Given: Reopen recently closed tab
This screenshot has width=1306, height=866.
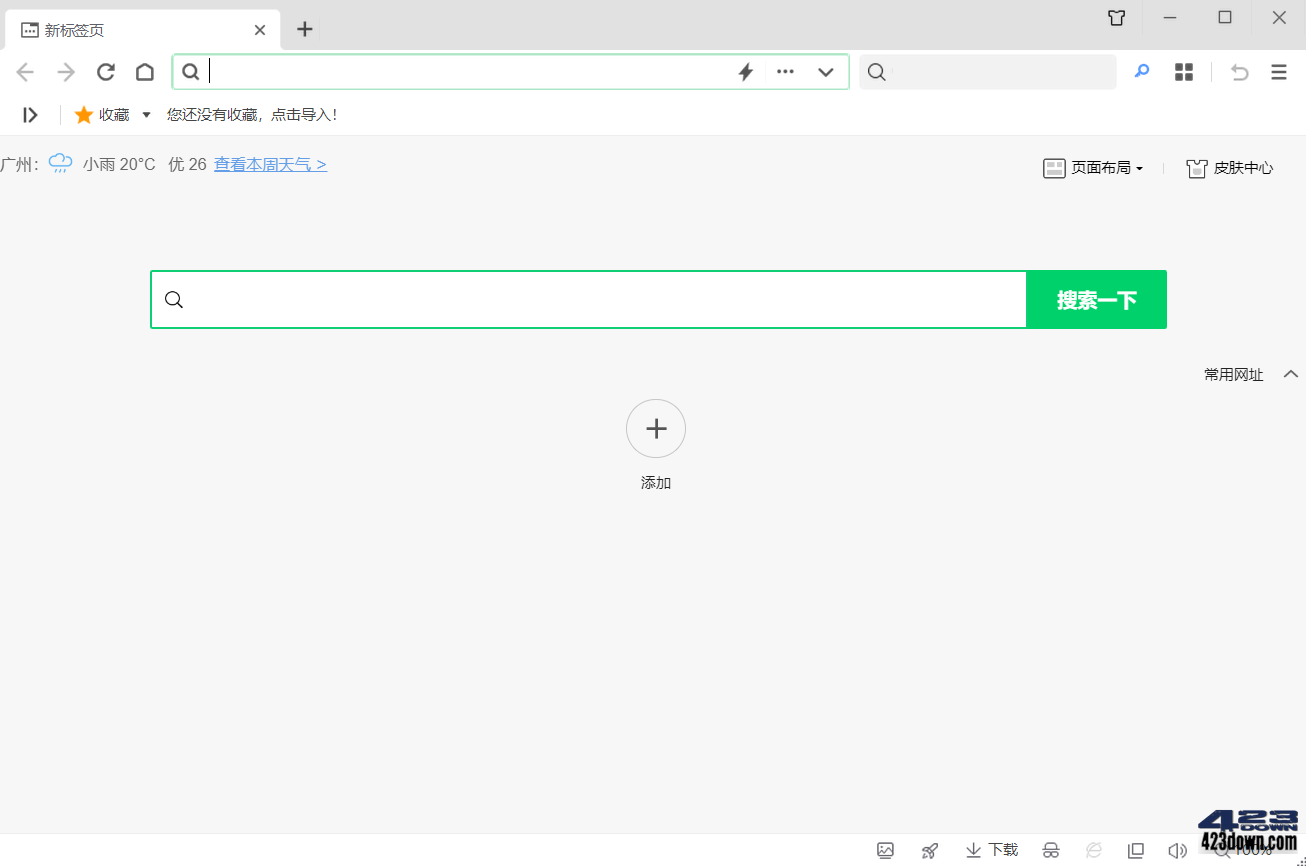Looking at the screenshot, I should point(1239,72).
